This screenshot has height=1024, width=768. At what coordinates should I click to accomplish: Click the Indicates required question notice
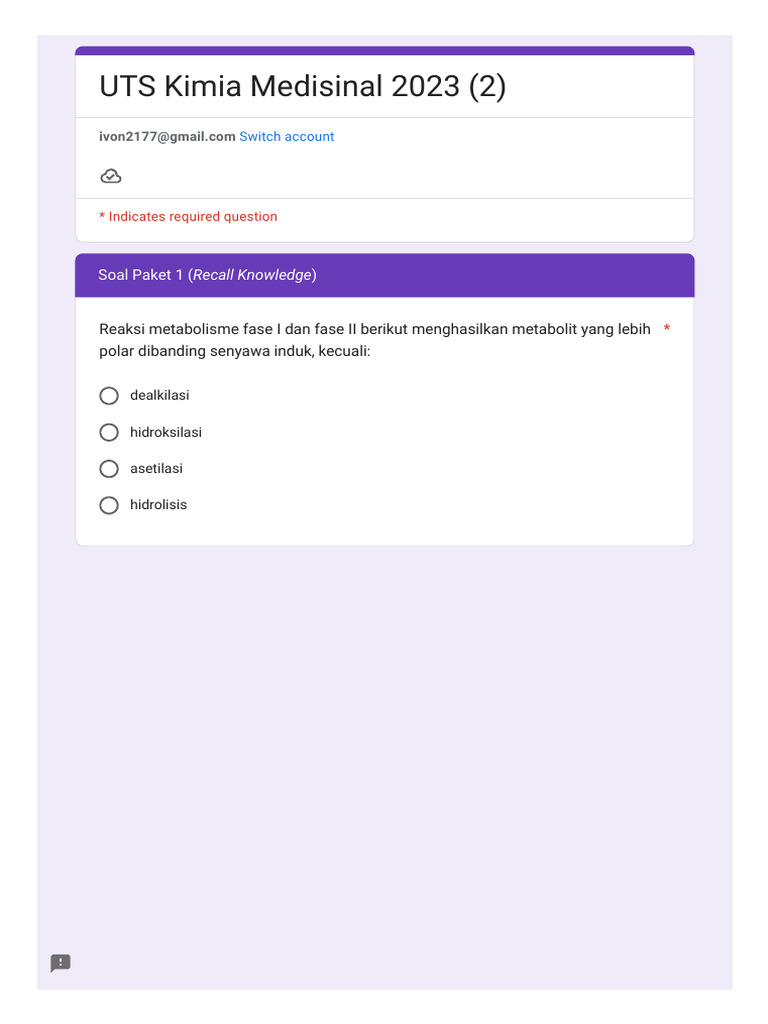pos(188,217)
